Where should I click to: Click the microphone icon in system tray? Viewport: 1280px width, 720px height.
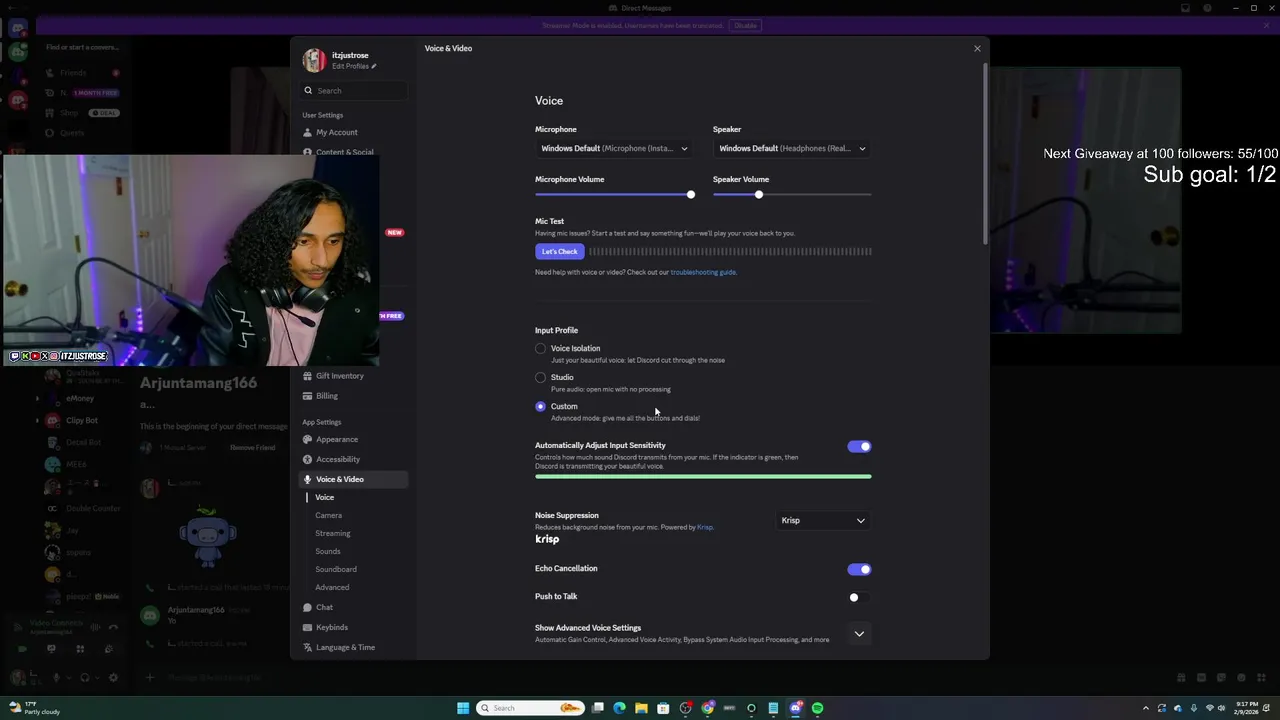click(1194, 708)
